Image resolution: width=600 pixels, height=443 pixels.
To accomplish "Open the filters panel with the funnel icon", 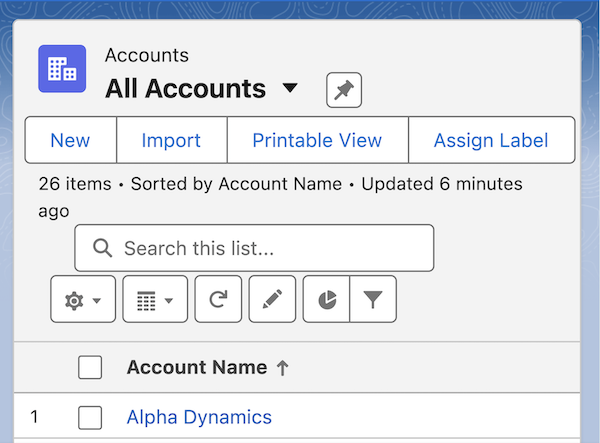I will (x=373, y=299).
